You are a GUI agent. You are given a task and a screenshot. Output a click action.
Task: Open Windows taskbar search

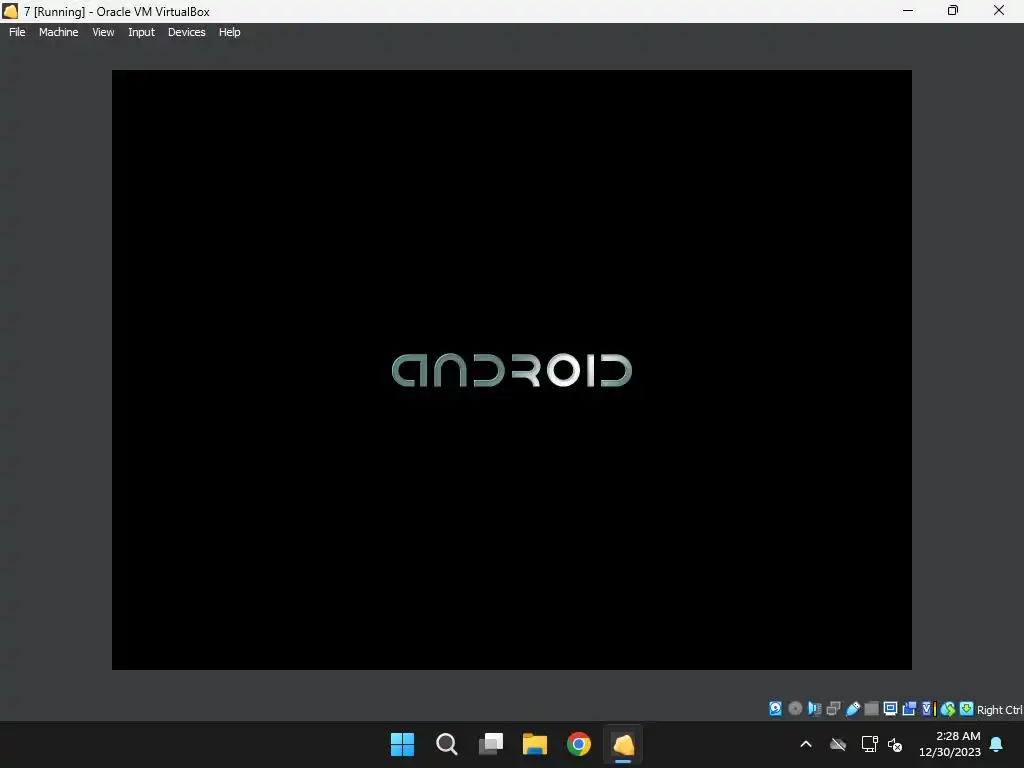tap(447, 744)
